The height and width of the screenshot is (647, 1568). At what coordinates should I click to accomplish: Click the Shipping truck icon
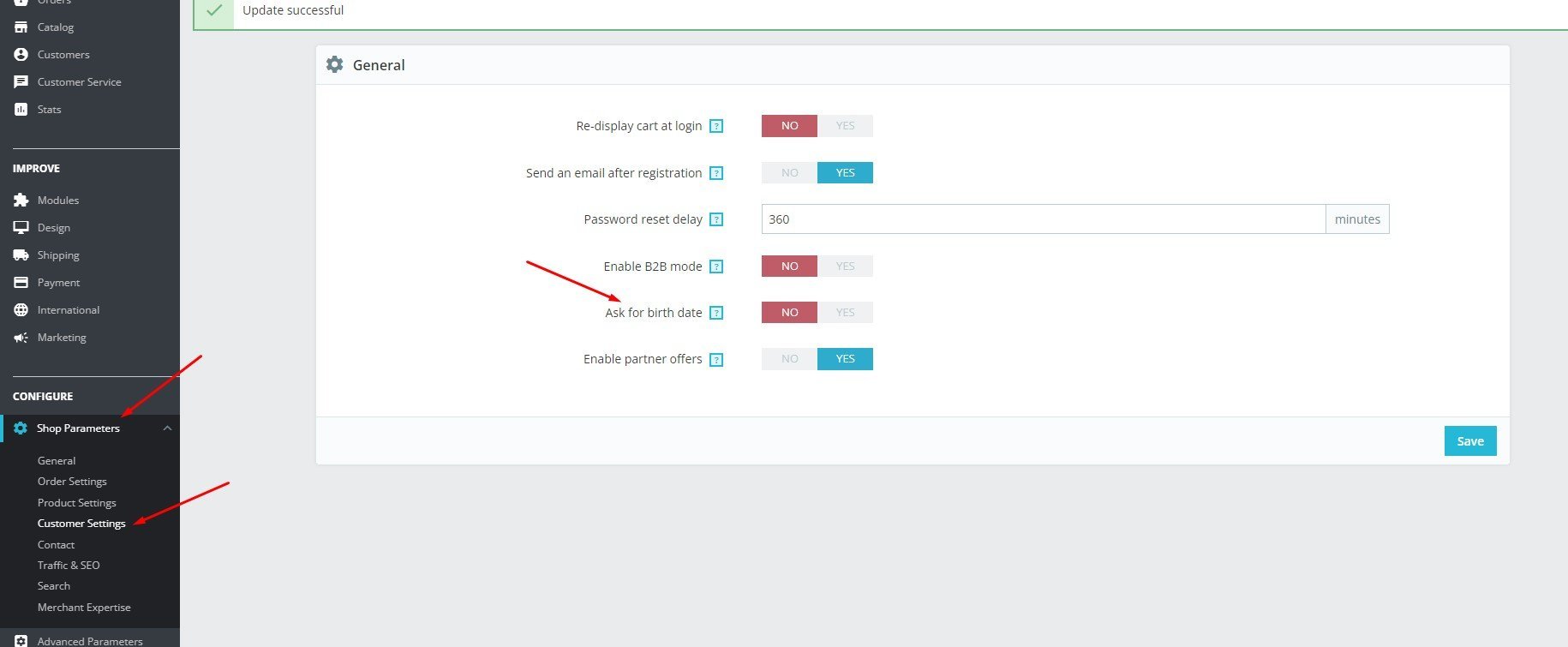(21, 255)
